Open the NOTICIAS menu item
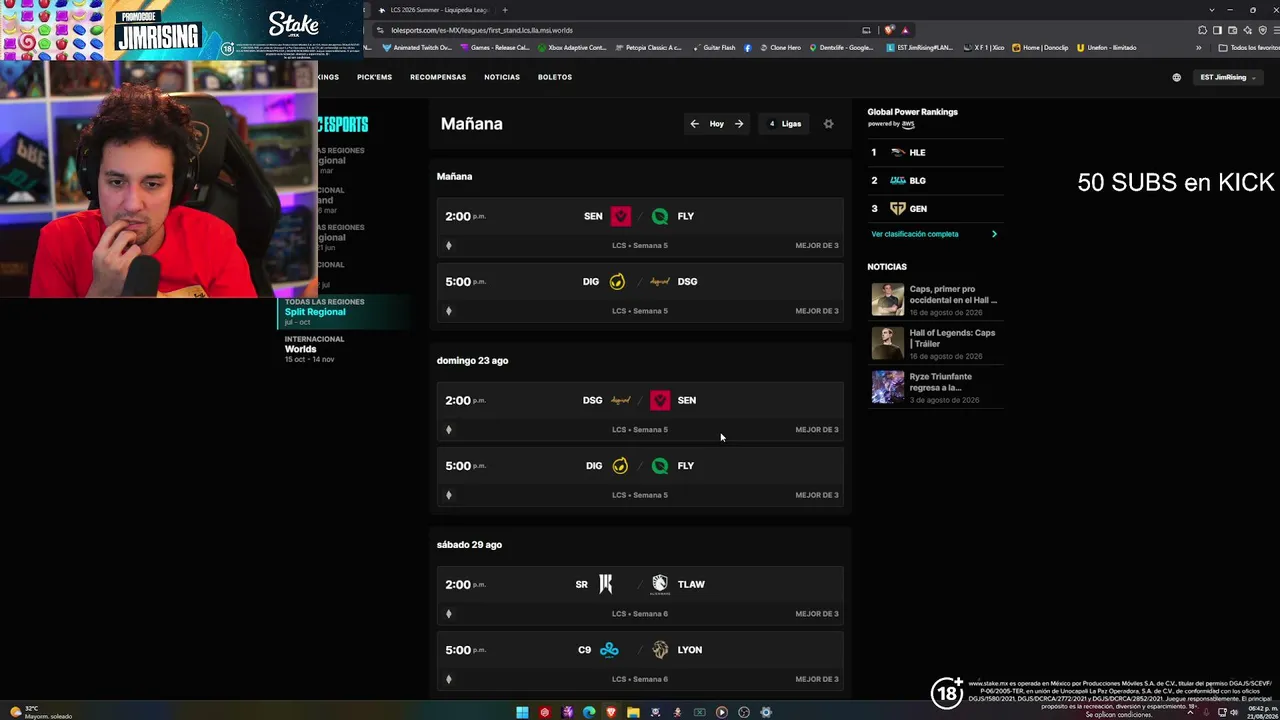Image resolution: width=1280 pixels, height=720 pixels. [x=502, y=77]
